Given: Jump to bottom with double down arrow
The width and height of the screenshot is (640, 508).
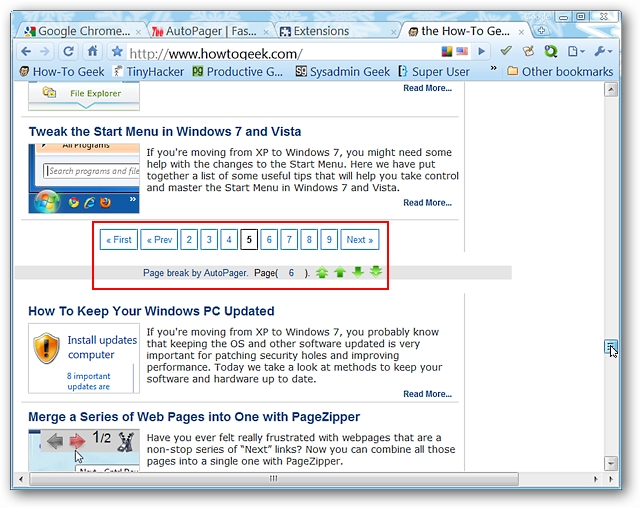Looking at the screenshot, I should [376, 272].
